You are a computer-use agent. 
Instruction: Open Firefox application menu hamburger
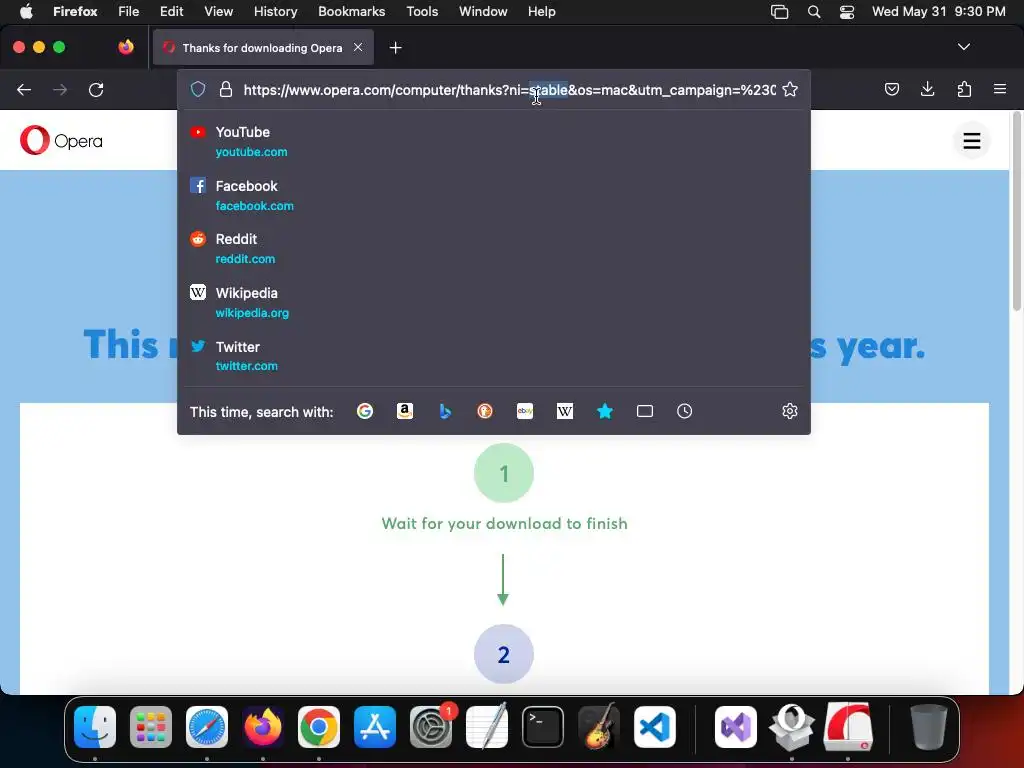click(x=1000, y=89)
